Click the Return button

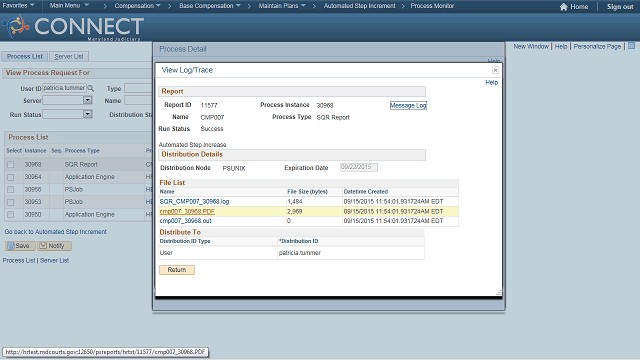tap(177, 270)
